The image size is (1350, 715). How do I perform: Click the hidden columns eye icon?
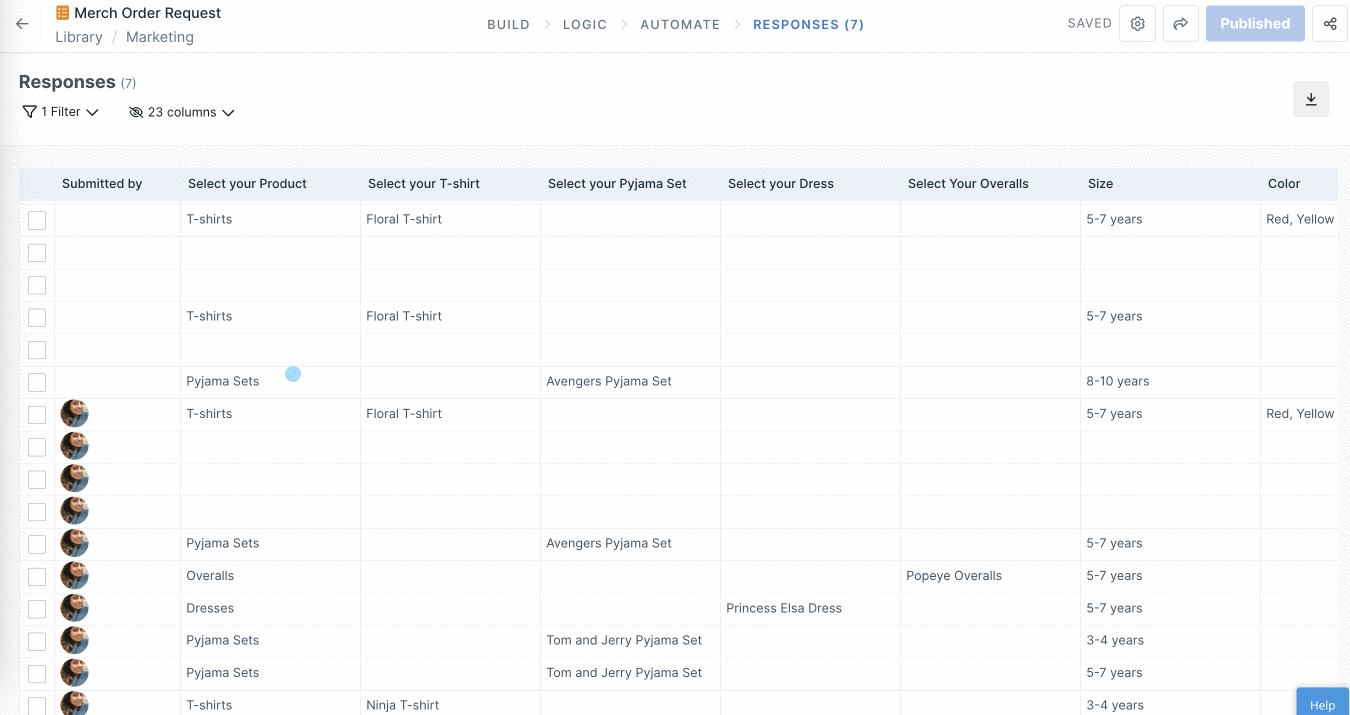pyautogui.click(x=136, y=113)
